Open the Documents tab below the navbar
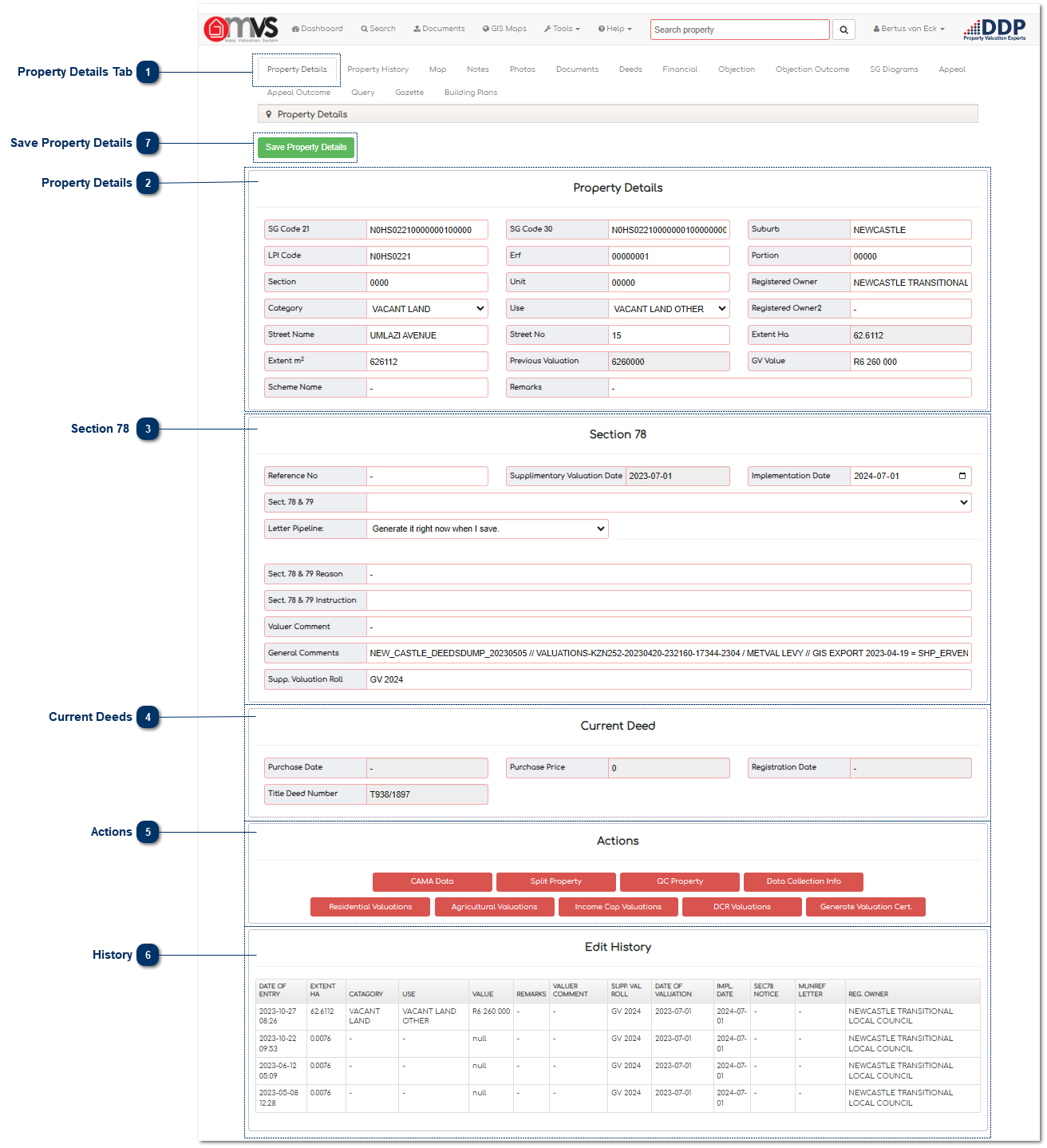 point(577,69)
